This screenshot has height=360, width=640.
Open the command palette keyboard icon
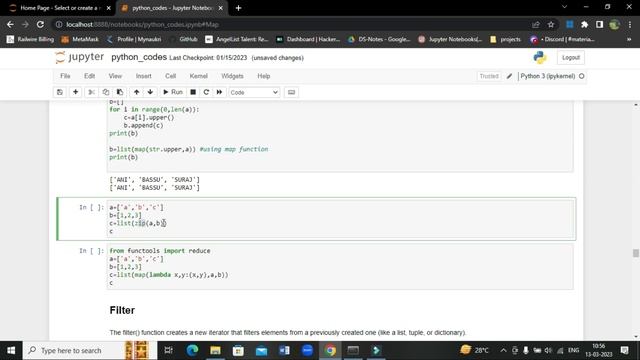(x=291, y=92)
